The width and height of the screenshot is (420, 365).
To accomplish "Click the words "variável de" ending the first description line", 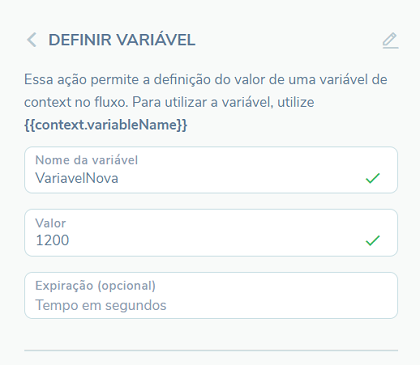I will pyautogui.click(x=353, y=80).
